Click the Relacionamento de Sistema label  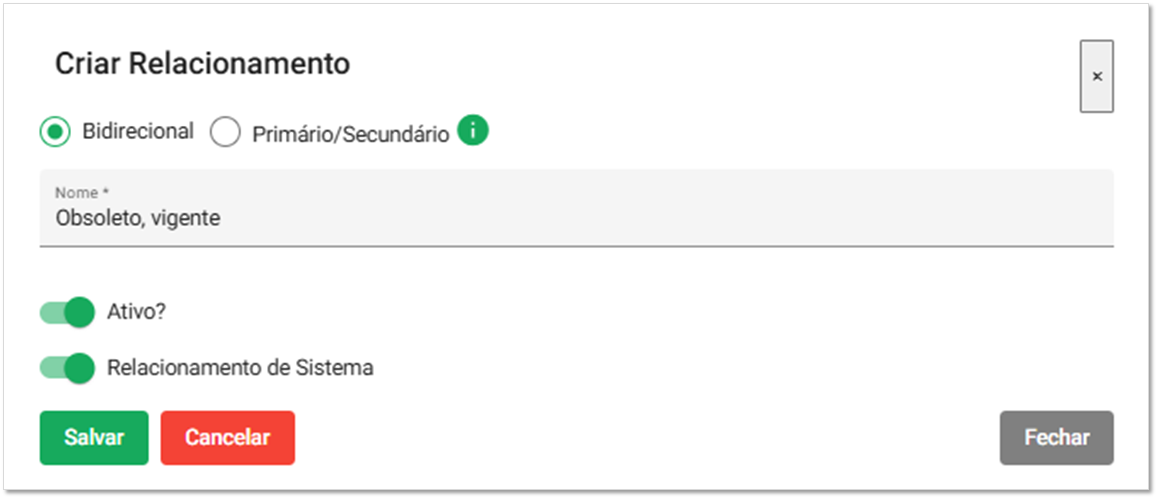pos(240,368)
